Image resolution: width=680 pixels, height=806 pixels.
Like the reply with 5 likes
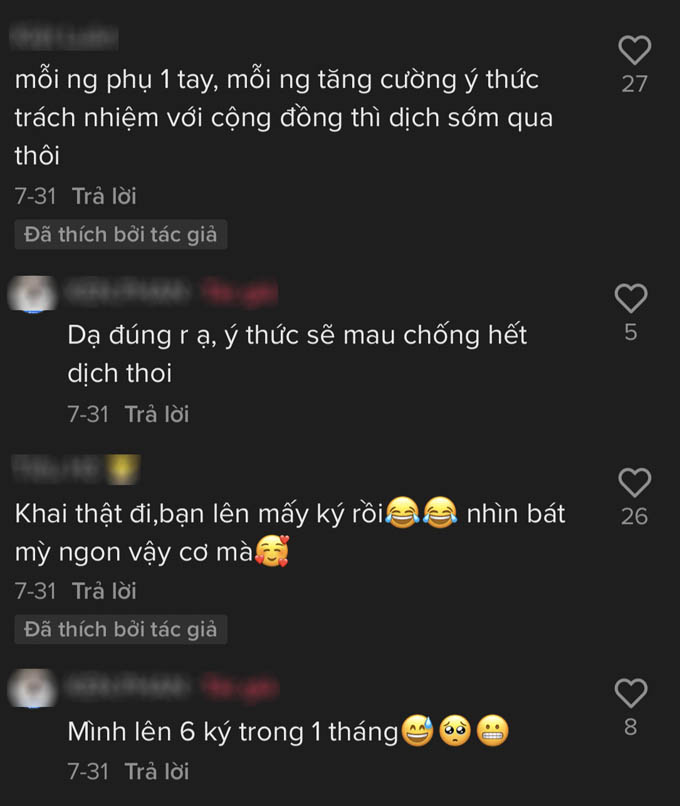point(631,298)
